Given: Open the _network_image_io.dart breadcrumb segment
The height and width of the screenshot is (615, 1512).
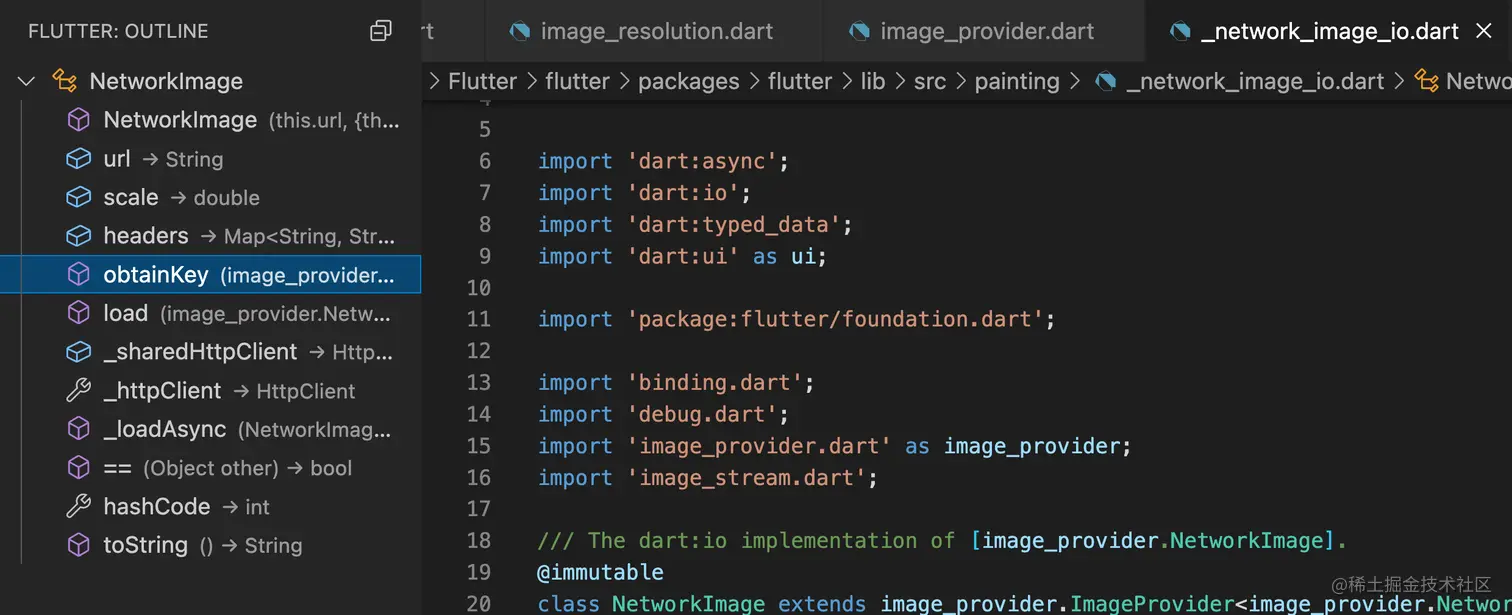Looking at the screenshot, I should click(x=1255, y=81).
